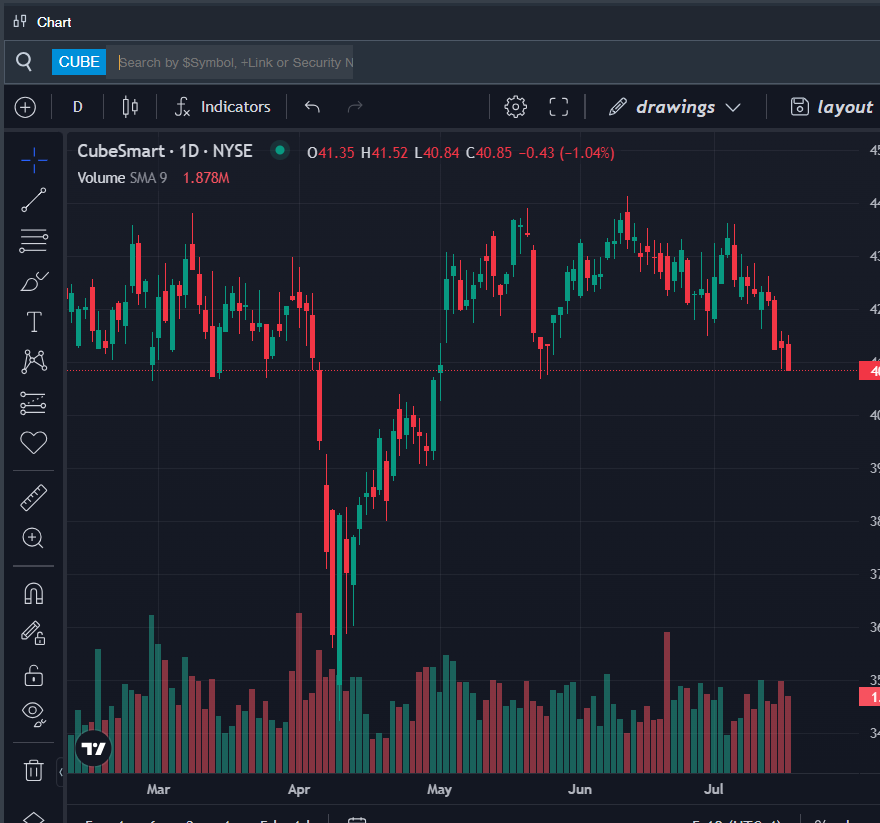The width and height of the screenshot is (880, 823).
Task: Click the open price value O41.35
Action: 331,153
